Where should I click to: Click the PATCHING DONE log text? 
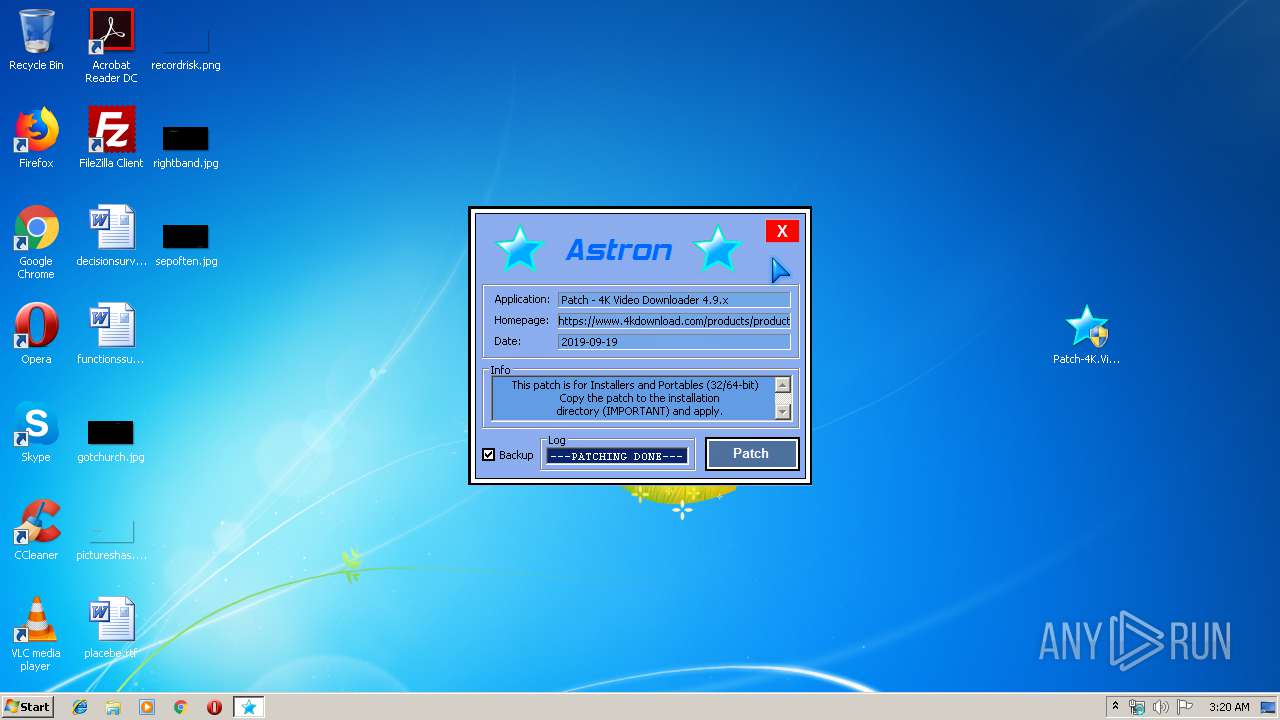pyautogui.click(x=617, y=456)
